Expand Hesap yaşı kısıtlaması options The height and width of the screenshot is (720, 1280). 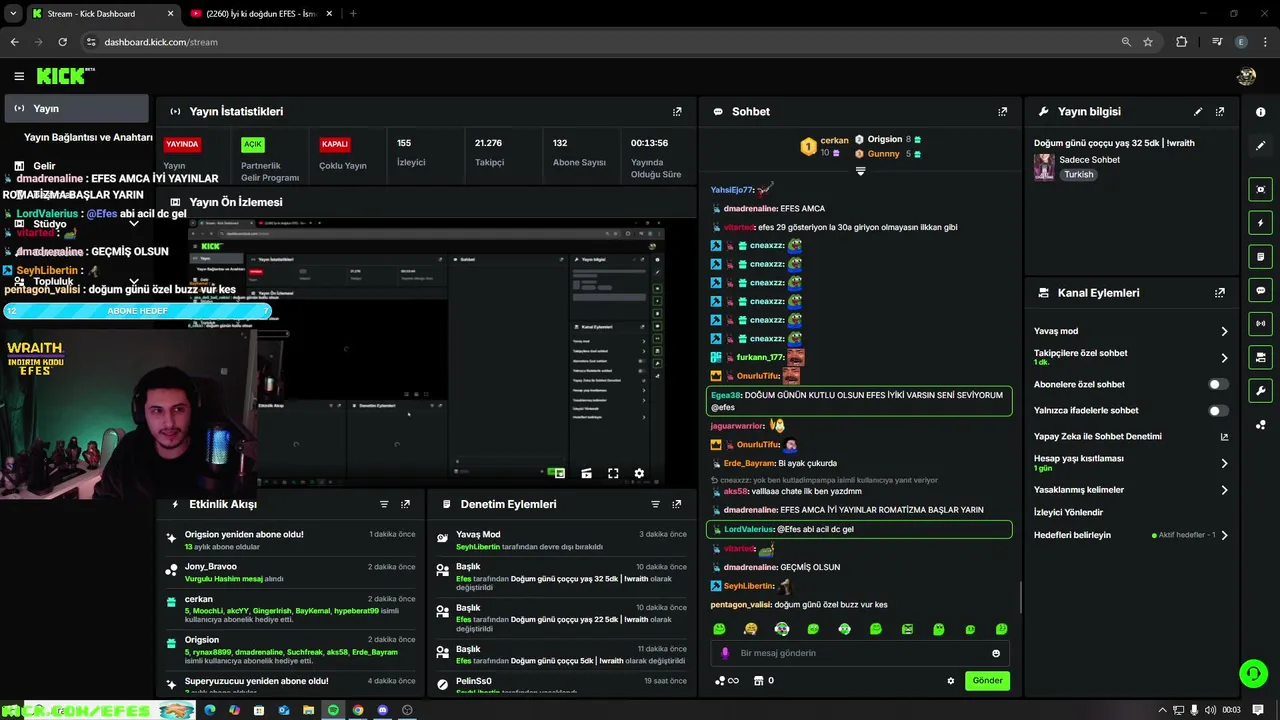point(1224,463)
